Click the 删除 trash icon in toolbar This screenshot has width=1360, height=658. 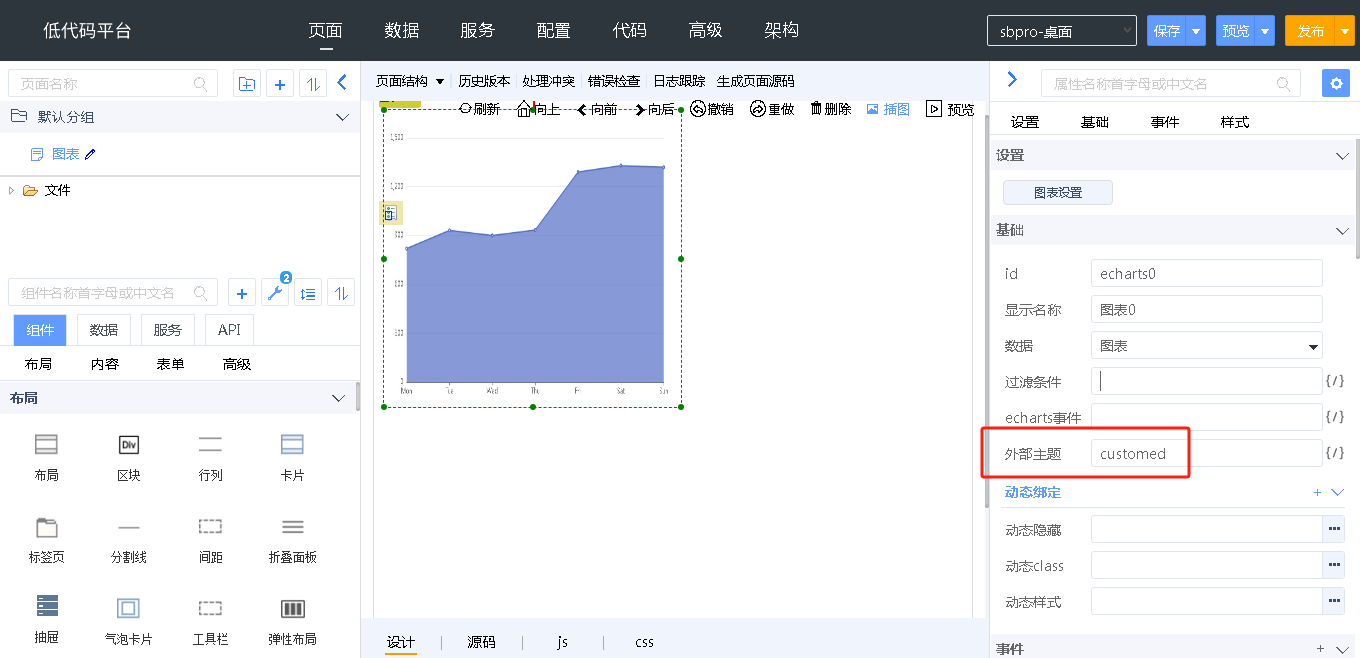coord(816,109)
